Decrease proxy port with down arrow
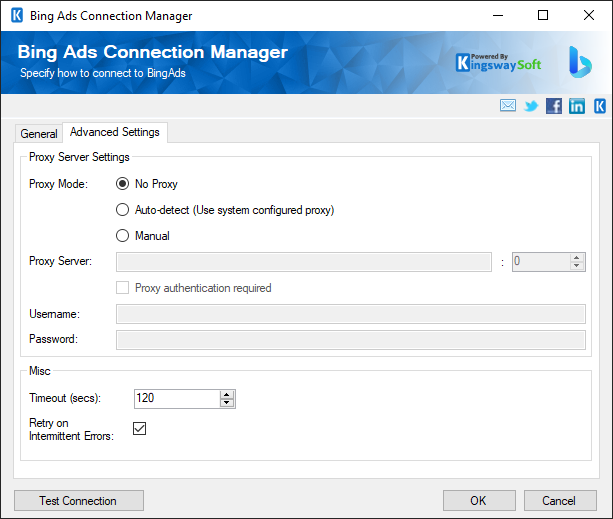613x519 pixels. (x=577, y=266)
